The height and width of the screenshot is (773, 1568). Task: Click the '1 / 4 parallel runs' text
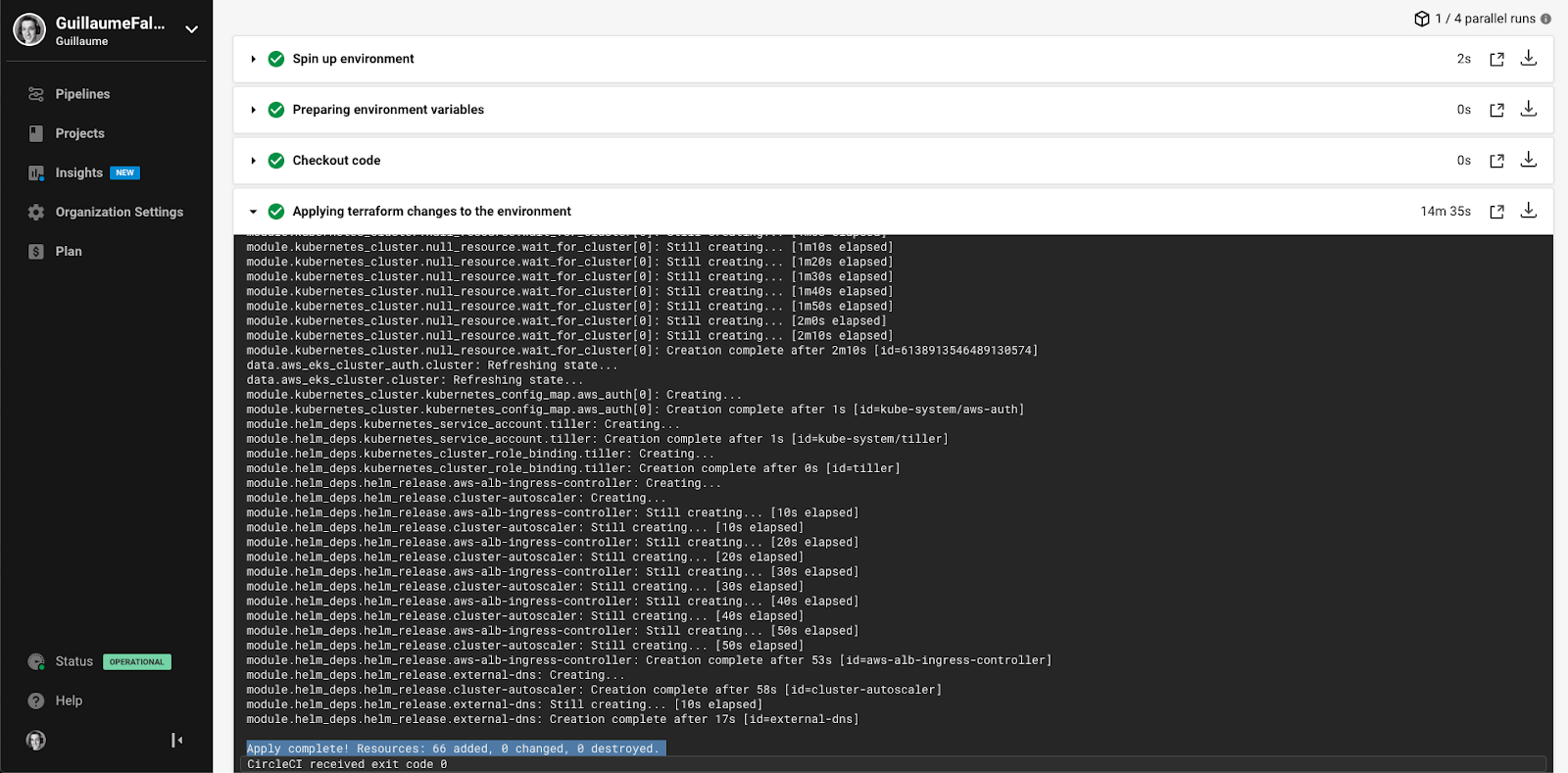pyautogui.click(x=1486, y=19)
